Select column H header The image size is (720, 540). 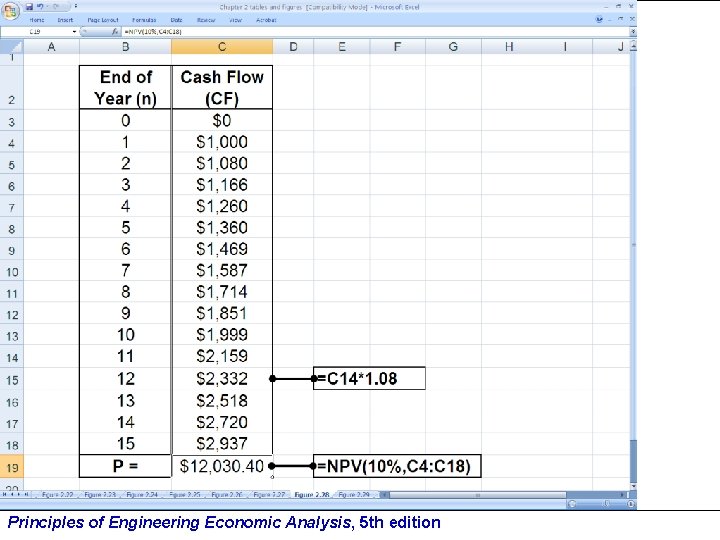tap(509, 46)
